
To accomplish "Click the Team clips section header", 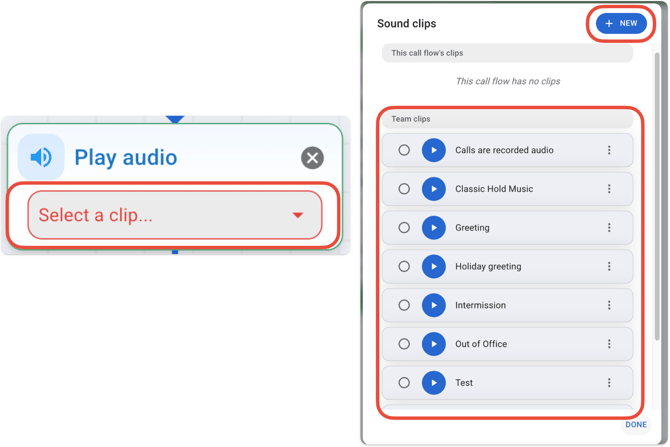I will pyautogui.click(x=507, y=119).
